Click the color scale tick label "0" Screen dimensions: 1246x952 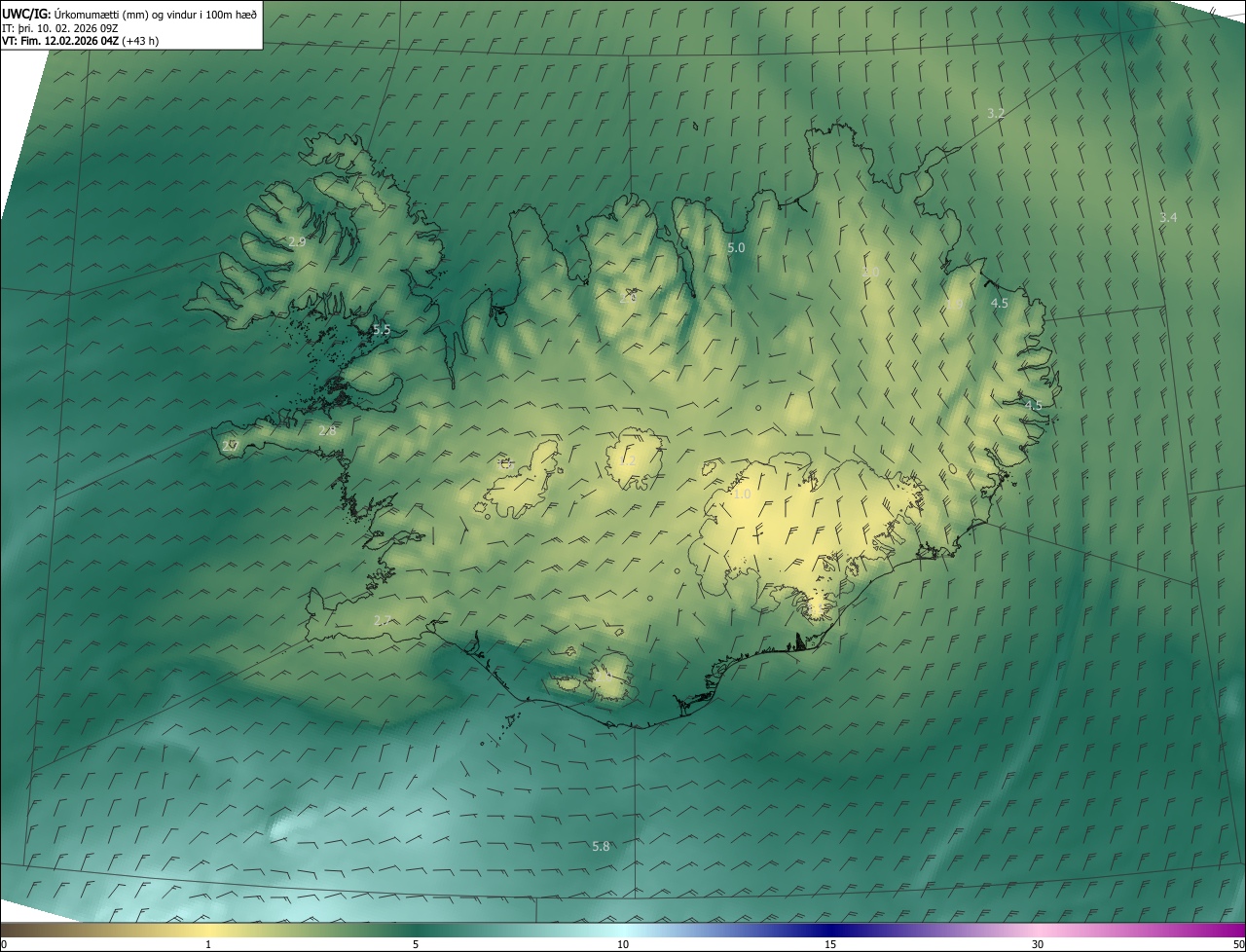3,945
